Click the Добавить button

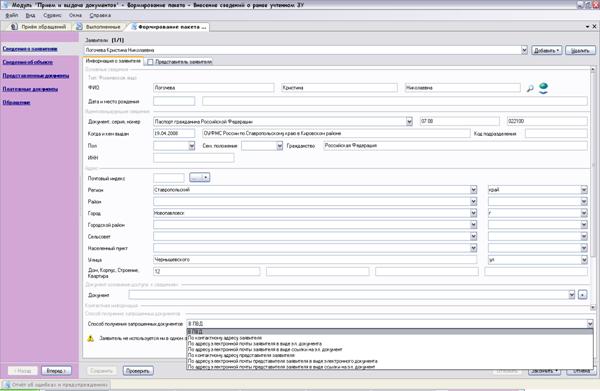(546, 50)
